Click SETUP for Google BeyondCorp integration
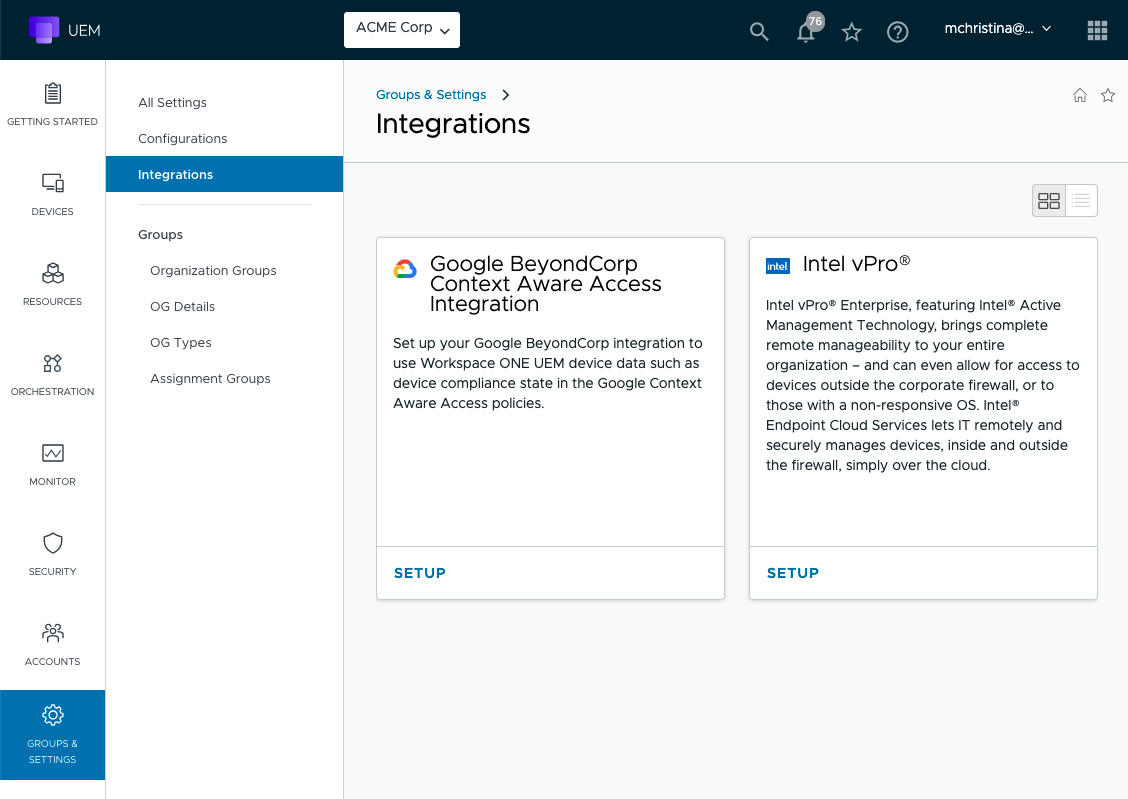 coord(420,573)
